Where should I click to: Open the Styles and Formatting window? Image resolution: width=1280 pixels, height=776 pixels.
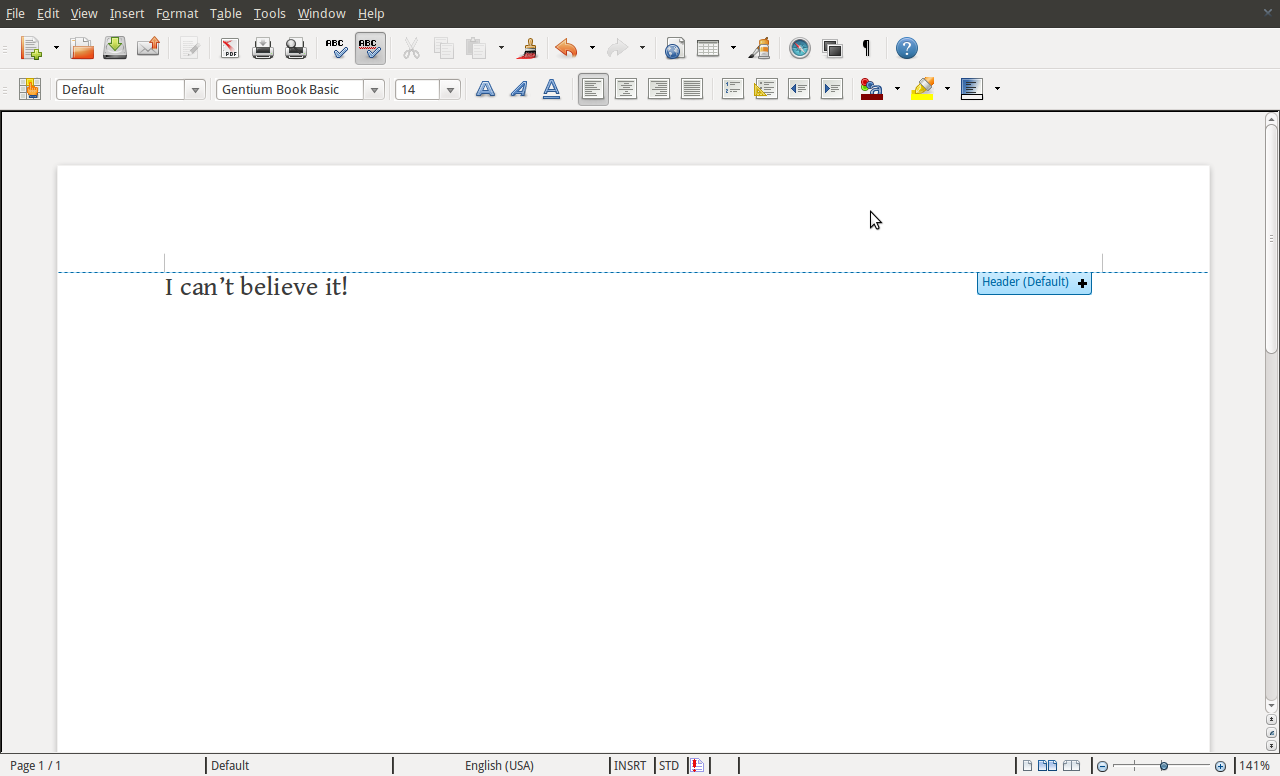pyautogui.click(x=30, y=89)
